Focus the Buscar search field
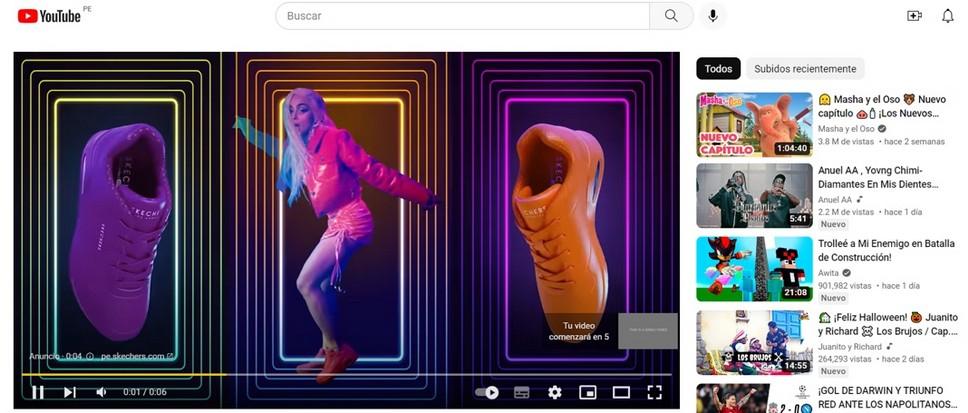This screenshot has height=413, width=968. 462,16
